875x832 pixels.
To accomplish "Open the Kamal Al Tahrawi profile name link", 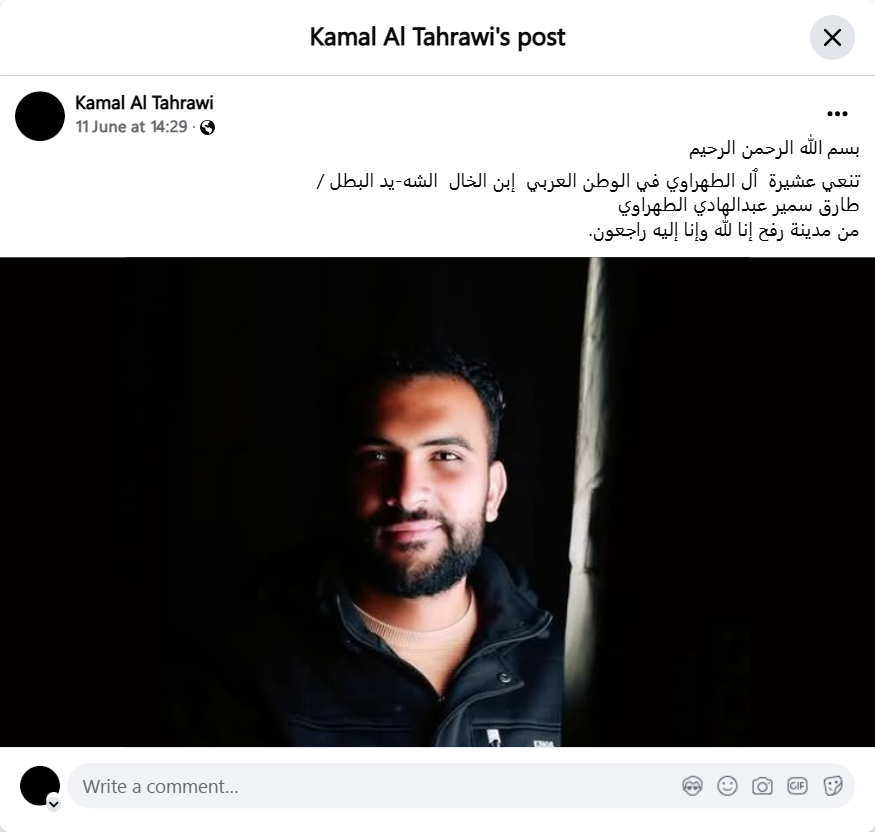I will (x=144, y=103).
